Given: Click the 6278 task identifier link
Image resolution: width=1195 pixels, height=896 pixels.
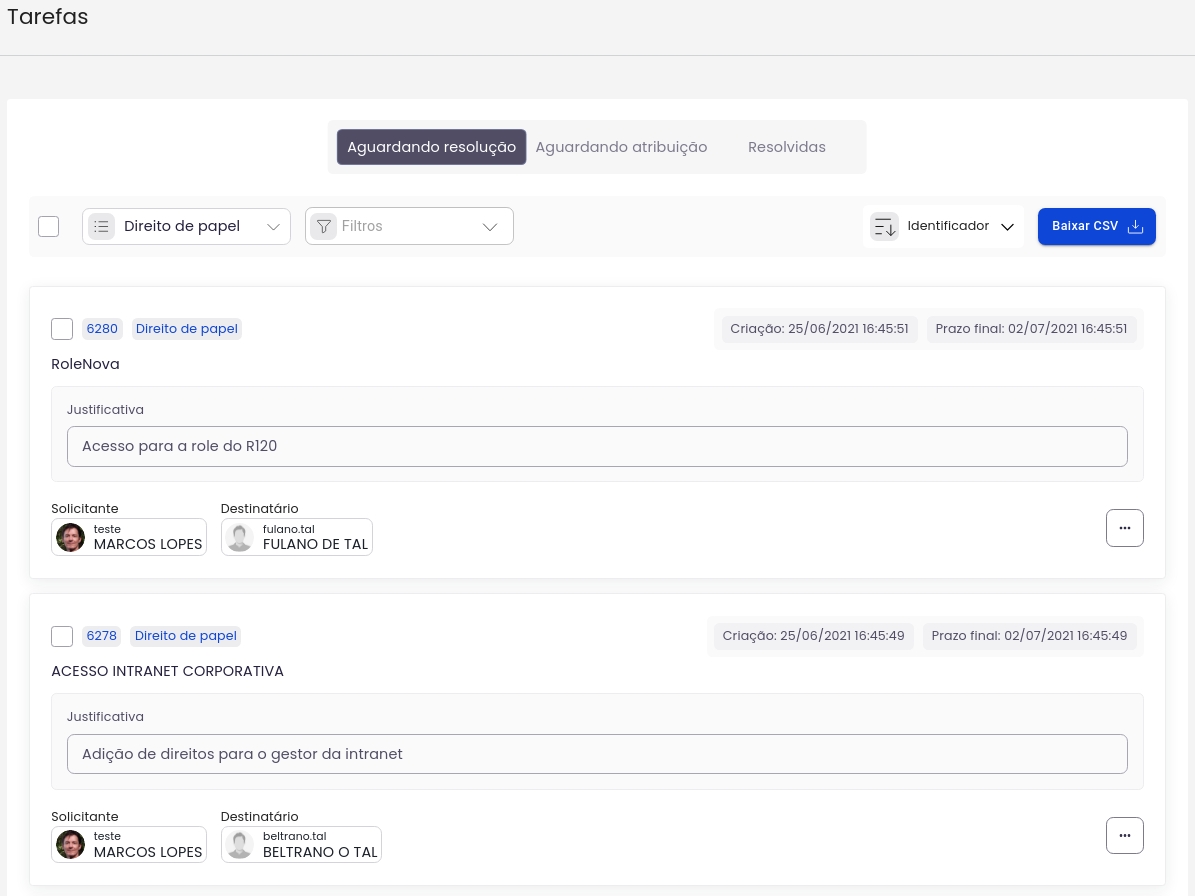Looking at the screenshot, I should pyautogui.click(x=102, y=636).
